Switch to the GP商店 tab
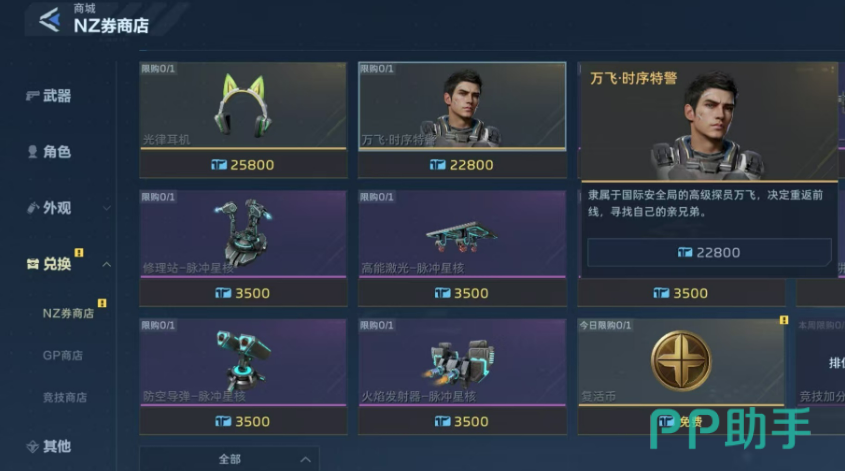845x471 pixels. (63, 356)
